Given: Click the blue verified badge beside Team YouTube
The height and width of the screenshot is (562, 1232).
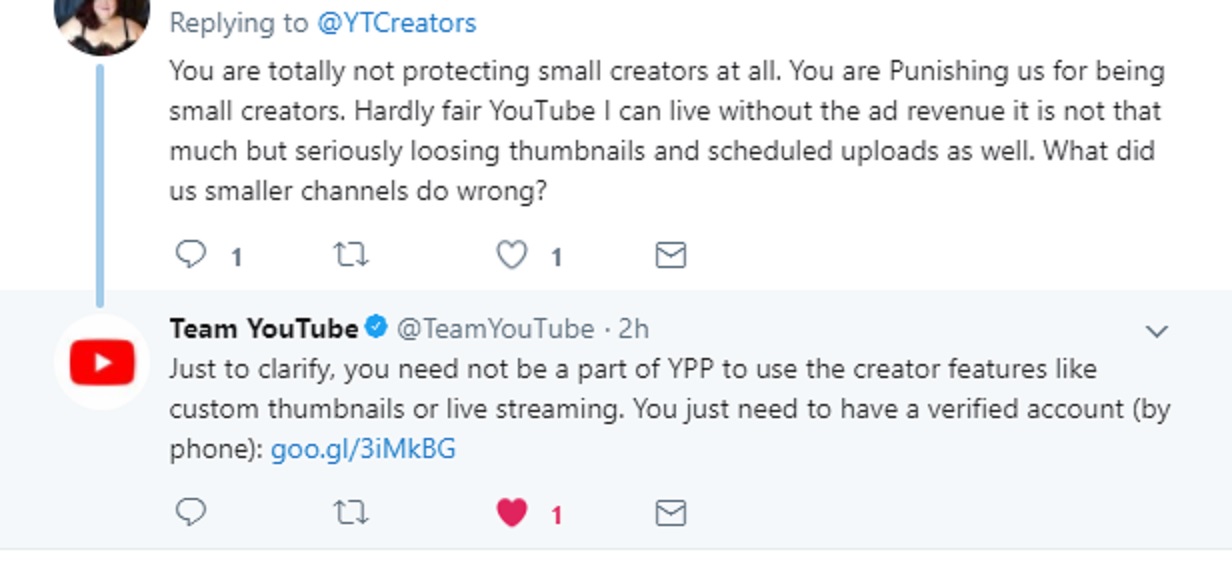Looking at the screenshot, I should pyautogui.click(x=376, y=327).
